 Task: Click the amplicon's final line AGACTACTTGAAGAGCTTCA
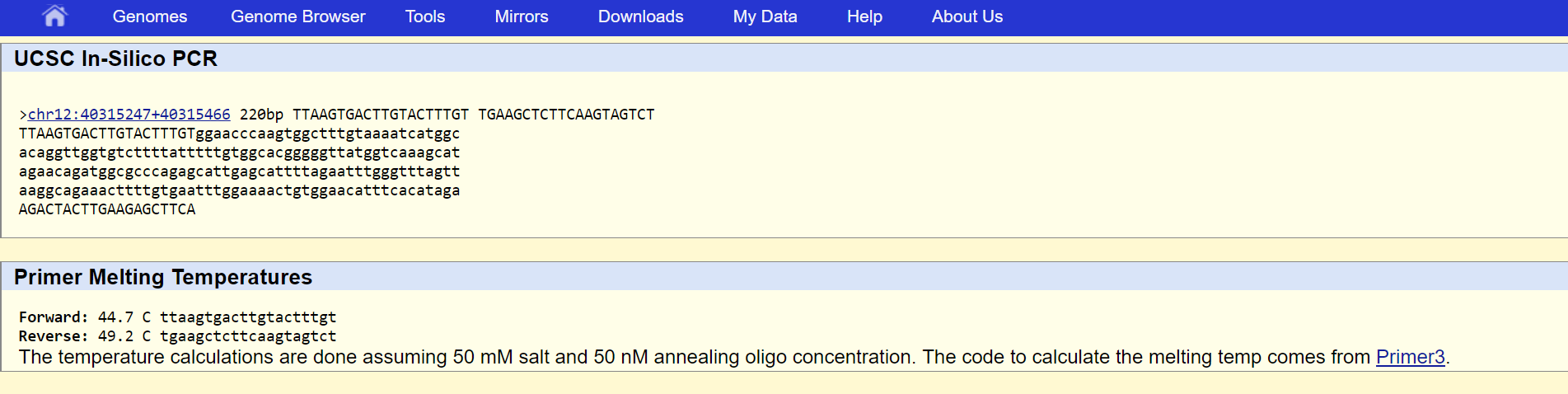(x=107, y=209)
